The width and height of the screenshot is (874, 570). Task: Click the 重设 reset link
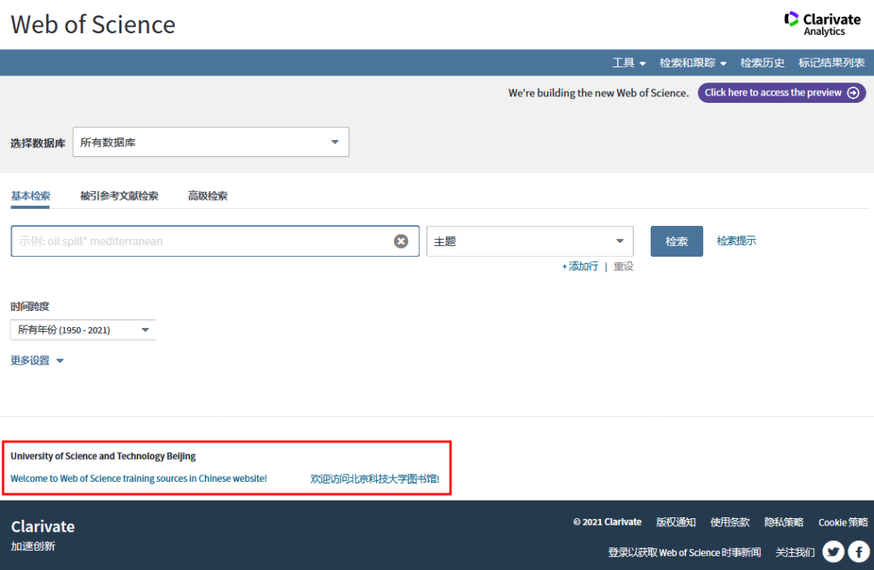point(623,266)
